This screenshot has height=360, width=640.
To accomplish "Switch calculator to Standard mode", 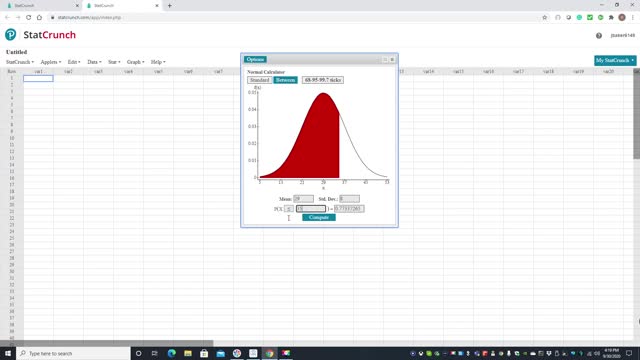I will pos(260,80).
